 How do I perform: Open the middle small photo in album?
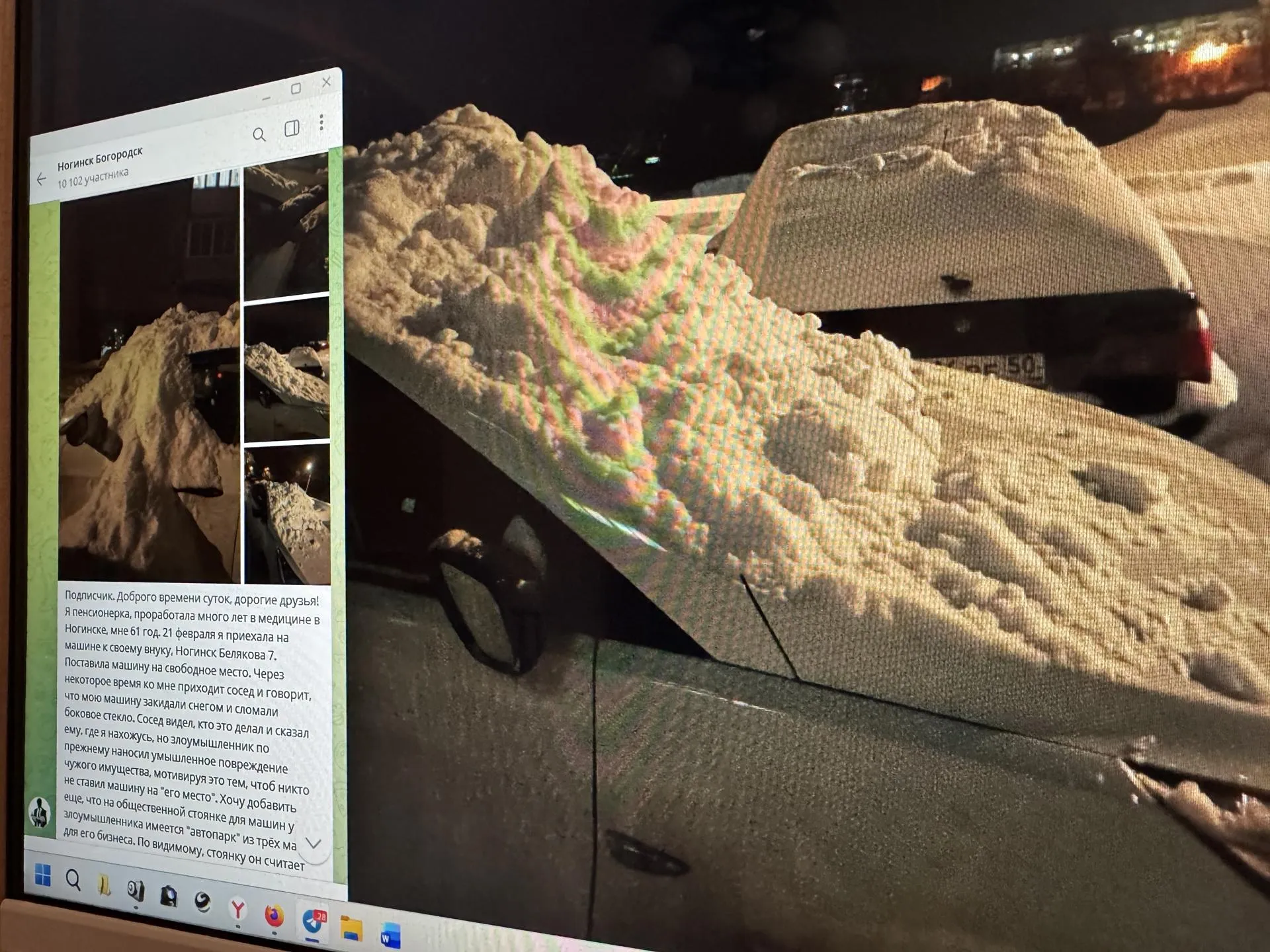pos(286,370)
